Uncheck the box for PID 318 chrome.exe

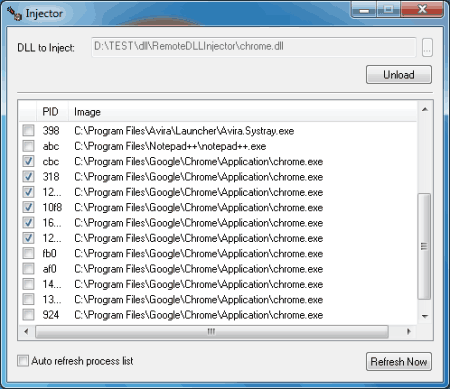28,176
